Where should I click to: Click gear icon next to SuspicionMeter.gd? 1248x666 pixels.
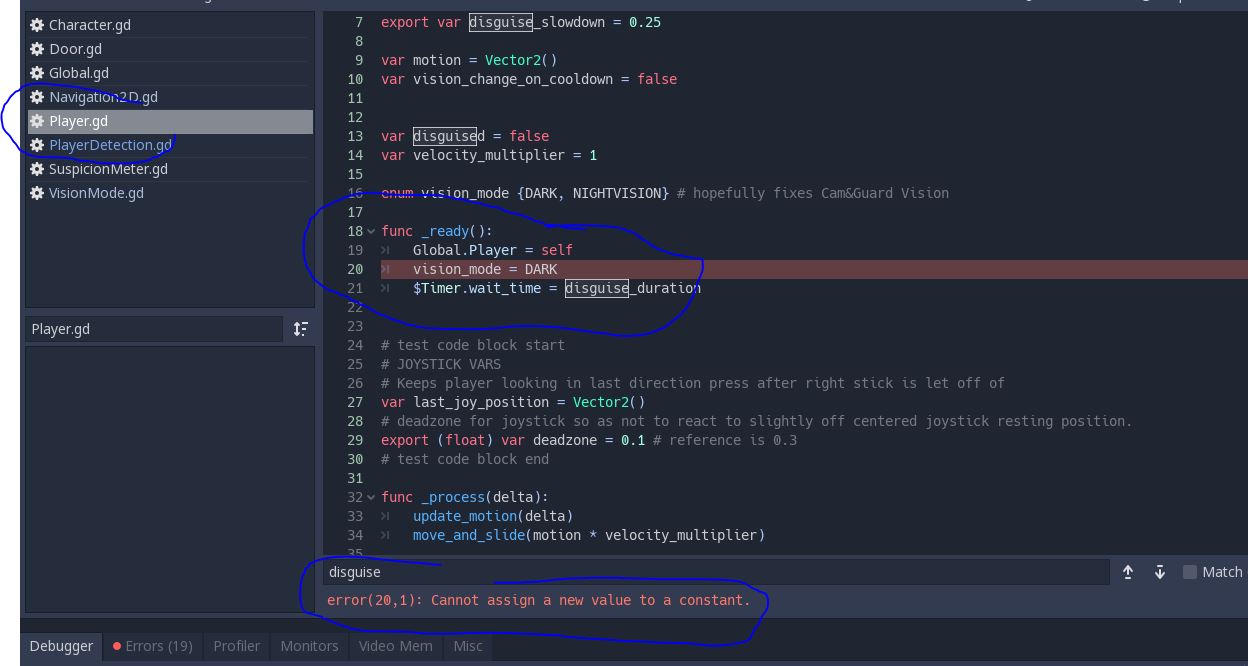click(x=37, y=169)
